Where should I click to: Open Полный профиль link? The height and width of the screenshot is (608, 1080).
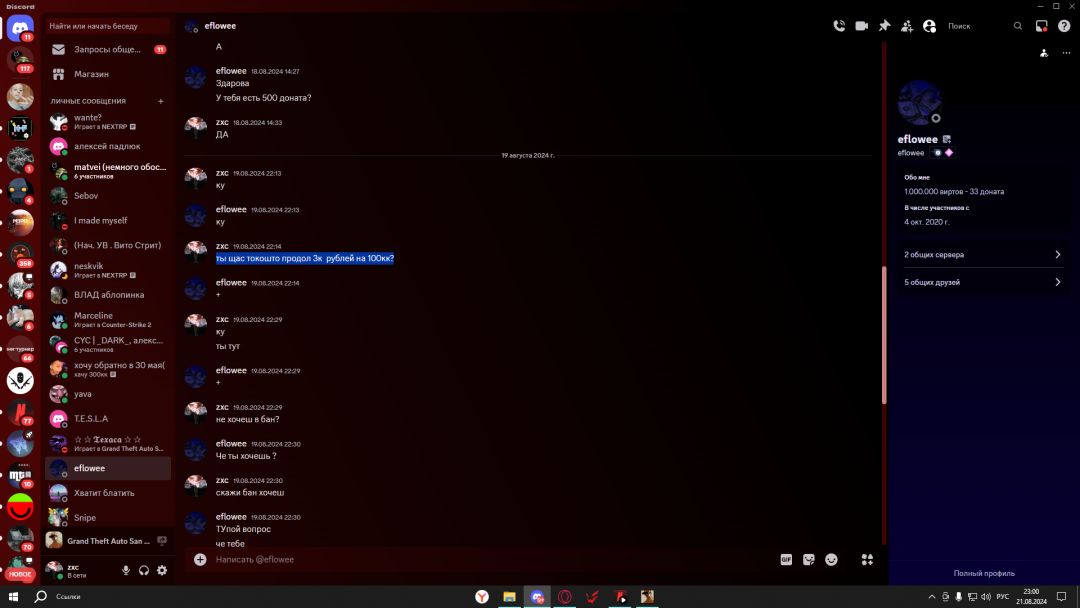coord(984,573)
